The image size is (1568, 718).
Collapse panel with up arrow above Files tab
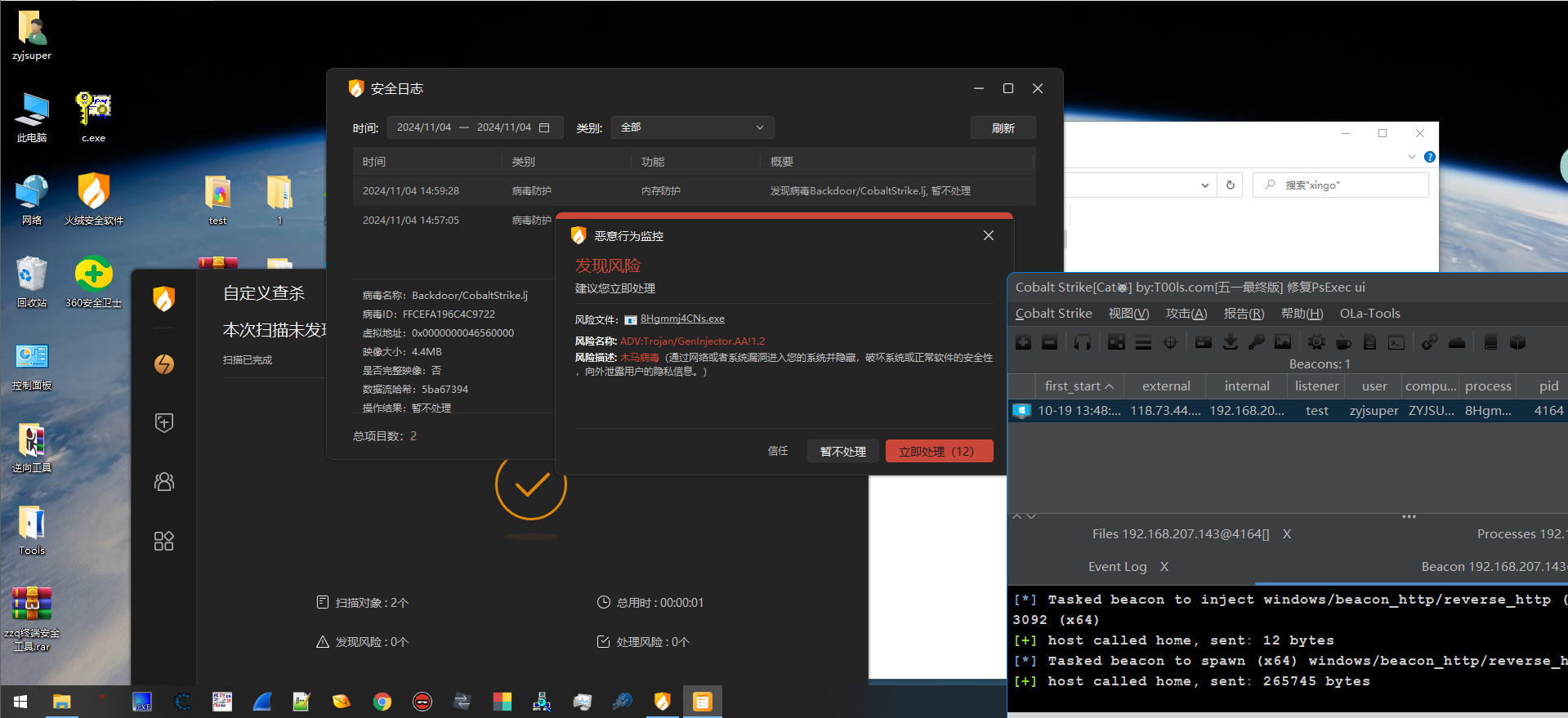pyautogui.click(x=1017, y=516)
